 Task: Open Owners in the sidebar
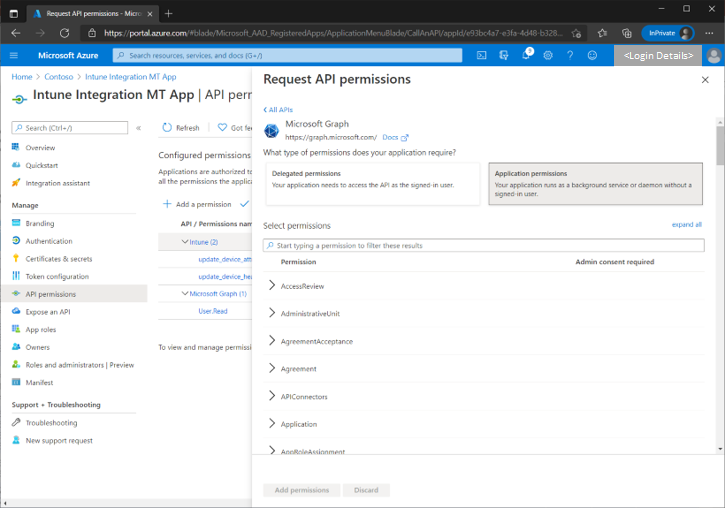37,347
